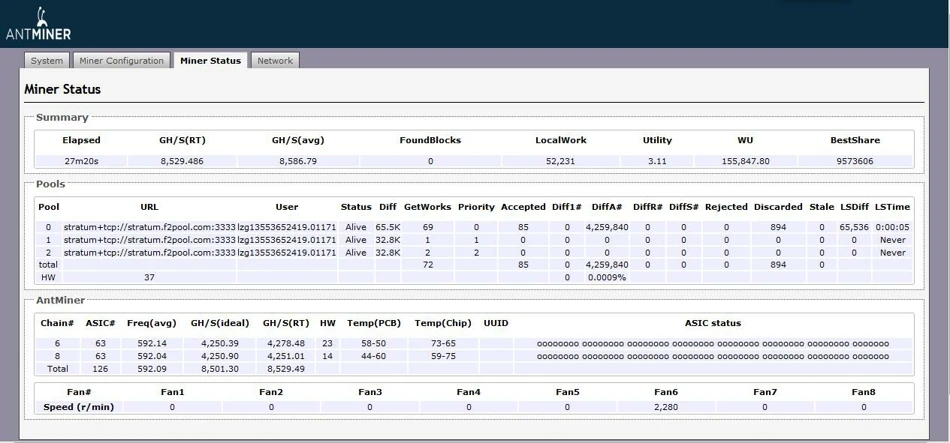Viewport: 950px width, 443px height.
Task: Click pool 1 Status Alive
Action: [x=356, y=240]
